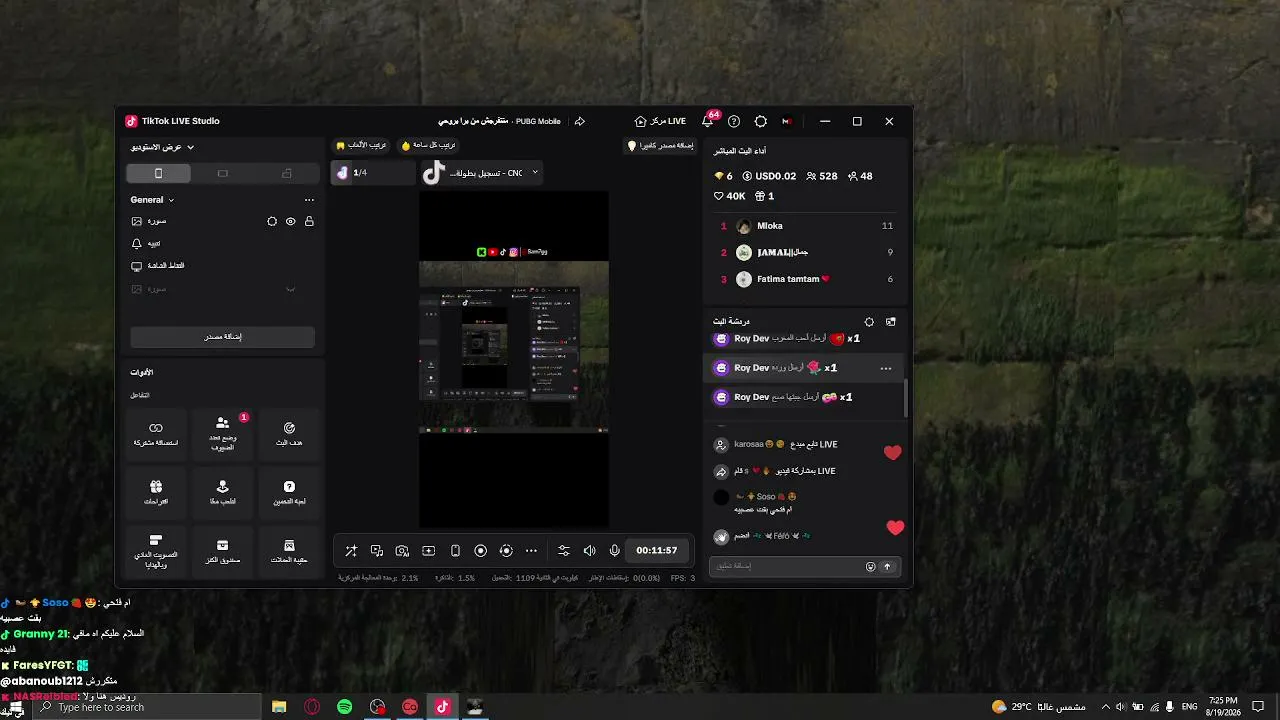Image resolution: width=1280 pixels, height=720 pixels.
Task: Open the help question mark icon
Action: coord(734,121)
